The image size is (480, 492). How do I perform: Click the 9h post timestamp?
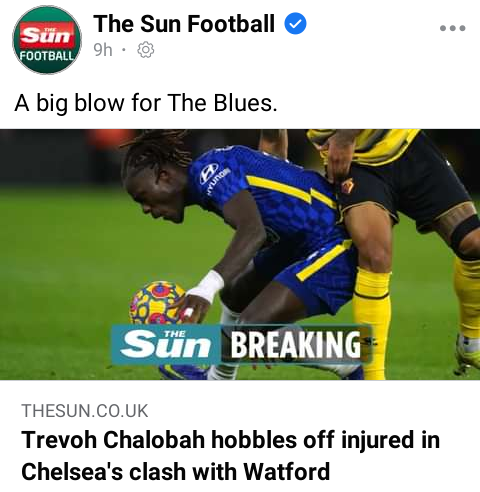(x=103, y=50)
